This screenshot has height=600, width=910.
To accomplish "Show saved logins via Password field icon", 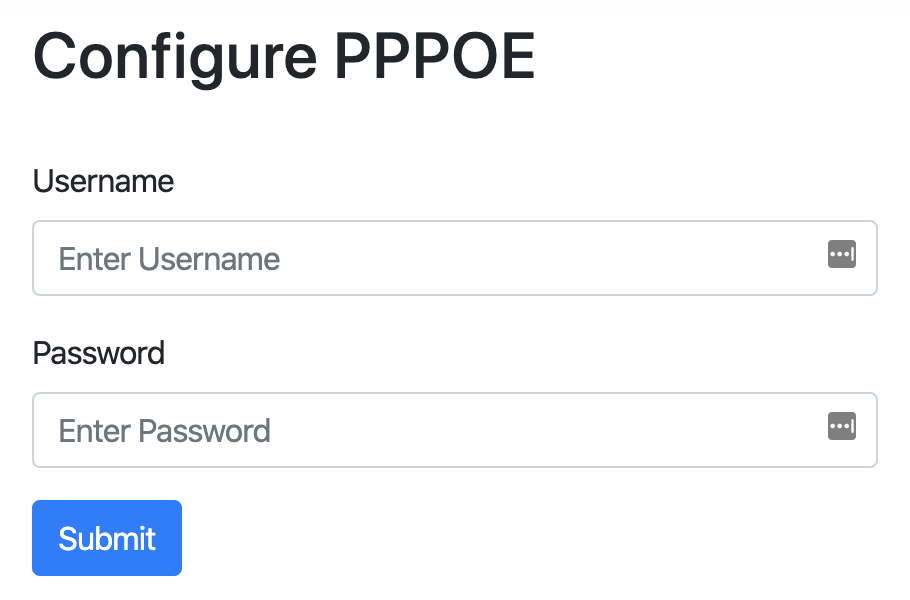I will coord(842,427).
